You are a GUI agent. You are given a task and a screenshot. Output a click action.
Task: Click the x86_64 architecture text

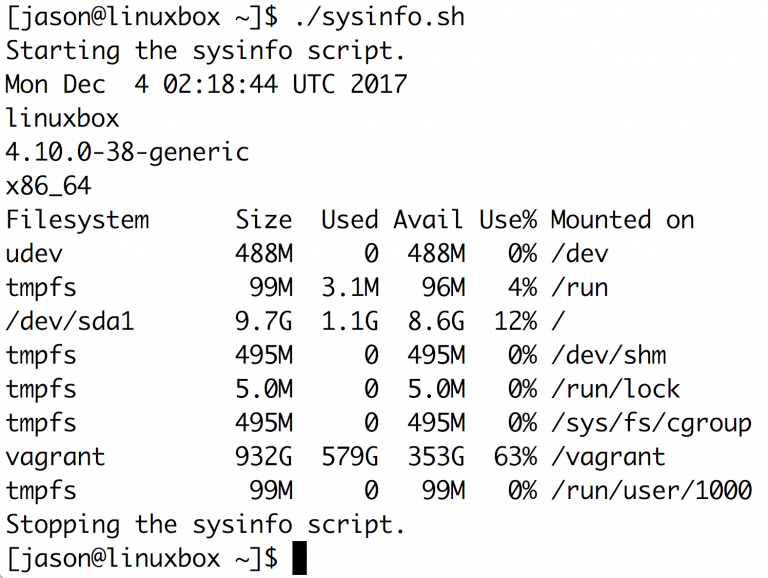point(48,186)
